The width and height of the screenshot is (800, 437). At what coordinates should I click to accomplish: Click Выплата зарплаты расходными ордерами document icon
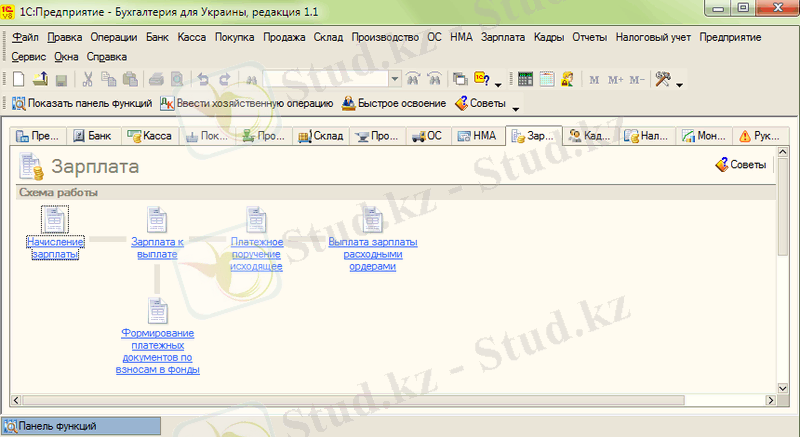click(372, 220)
